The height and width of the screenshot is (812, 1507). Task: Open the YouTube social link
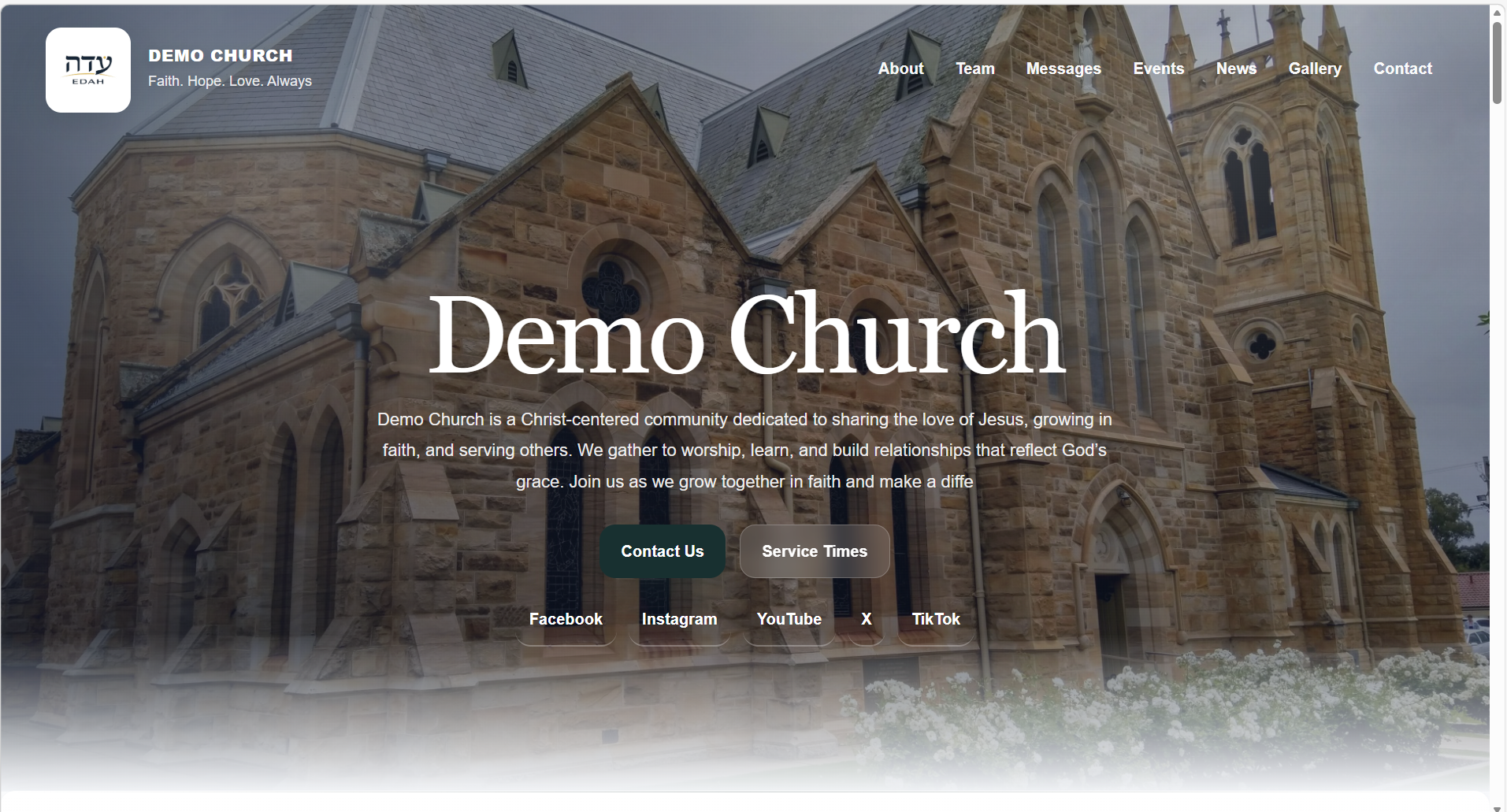tap(789, 619)
